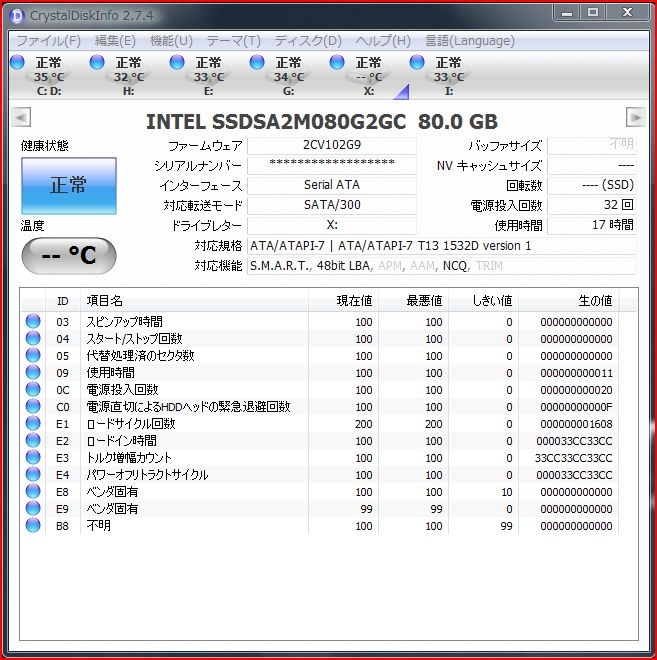
Task: Select the E: disk 33 °C
Action: 200,76
